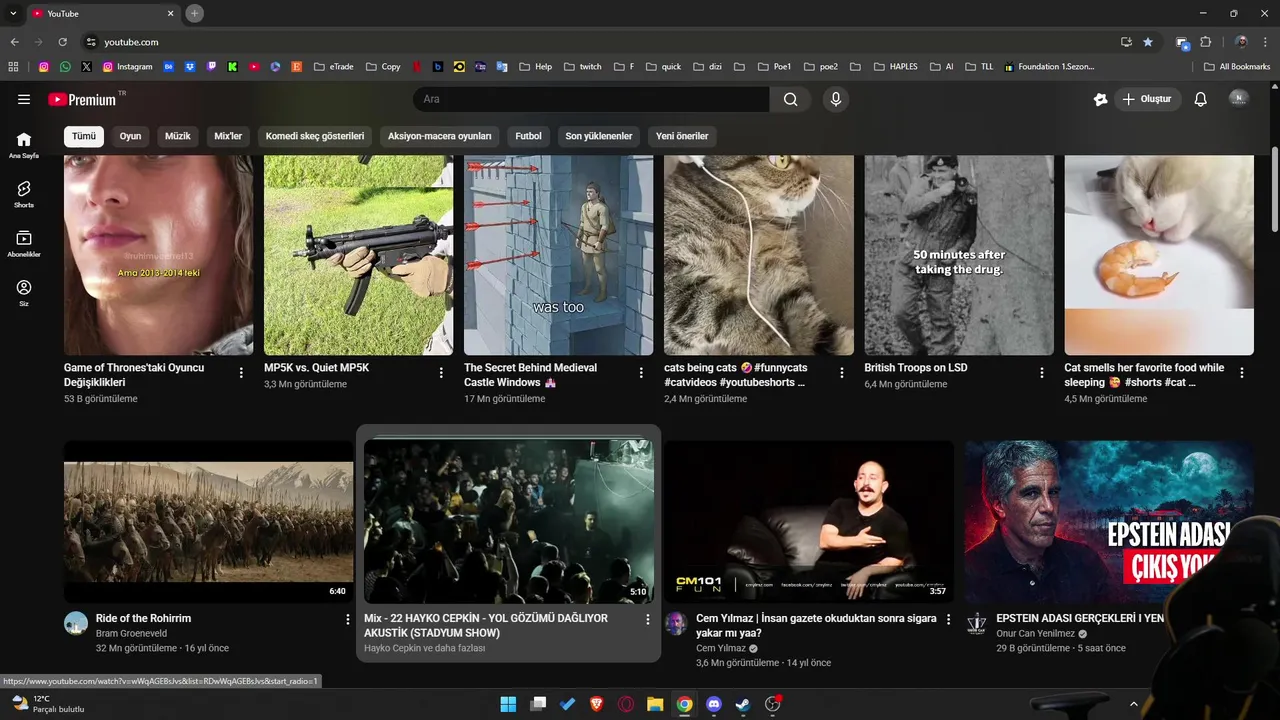Click the page vertical scrollbar

coord(1274,190)
